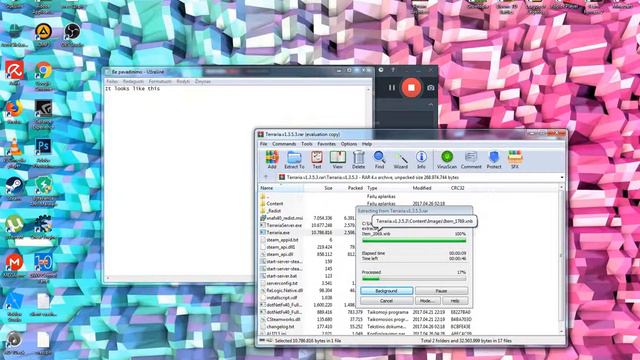Open the File menu in WinRAR
The image size is (640, 360).
(x=264, y=144)
